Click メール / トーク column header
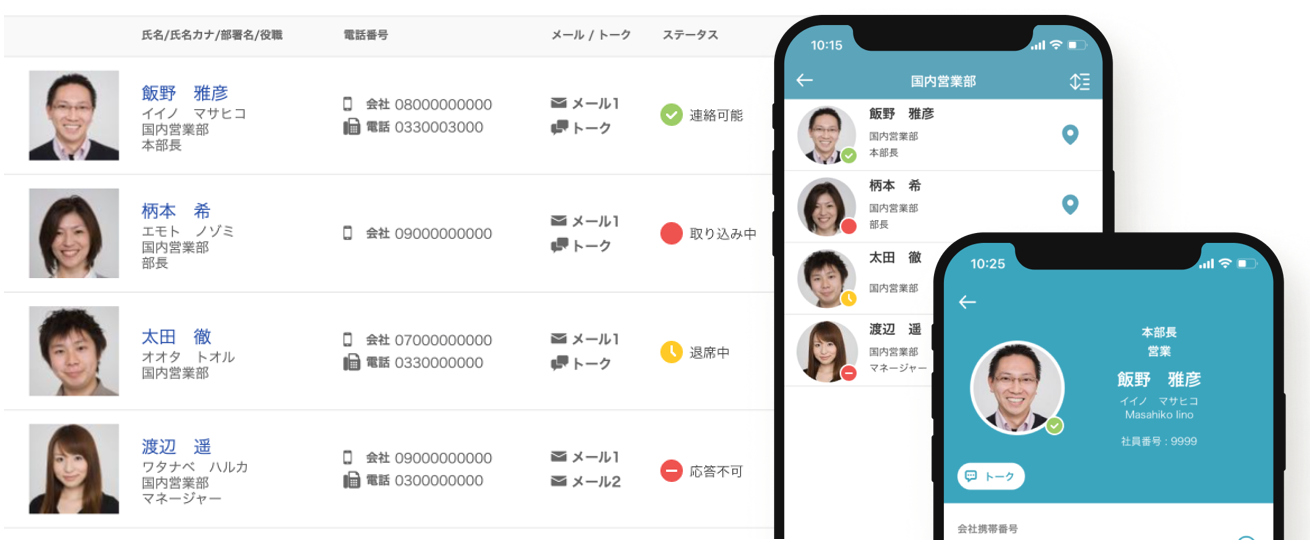1310x553 pixels. click(x=591, y=35)
